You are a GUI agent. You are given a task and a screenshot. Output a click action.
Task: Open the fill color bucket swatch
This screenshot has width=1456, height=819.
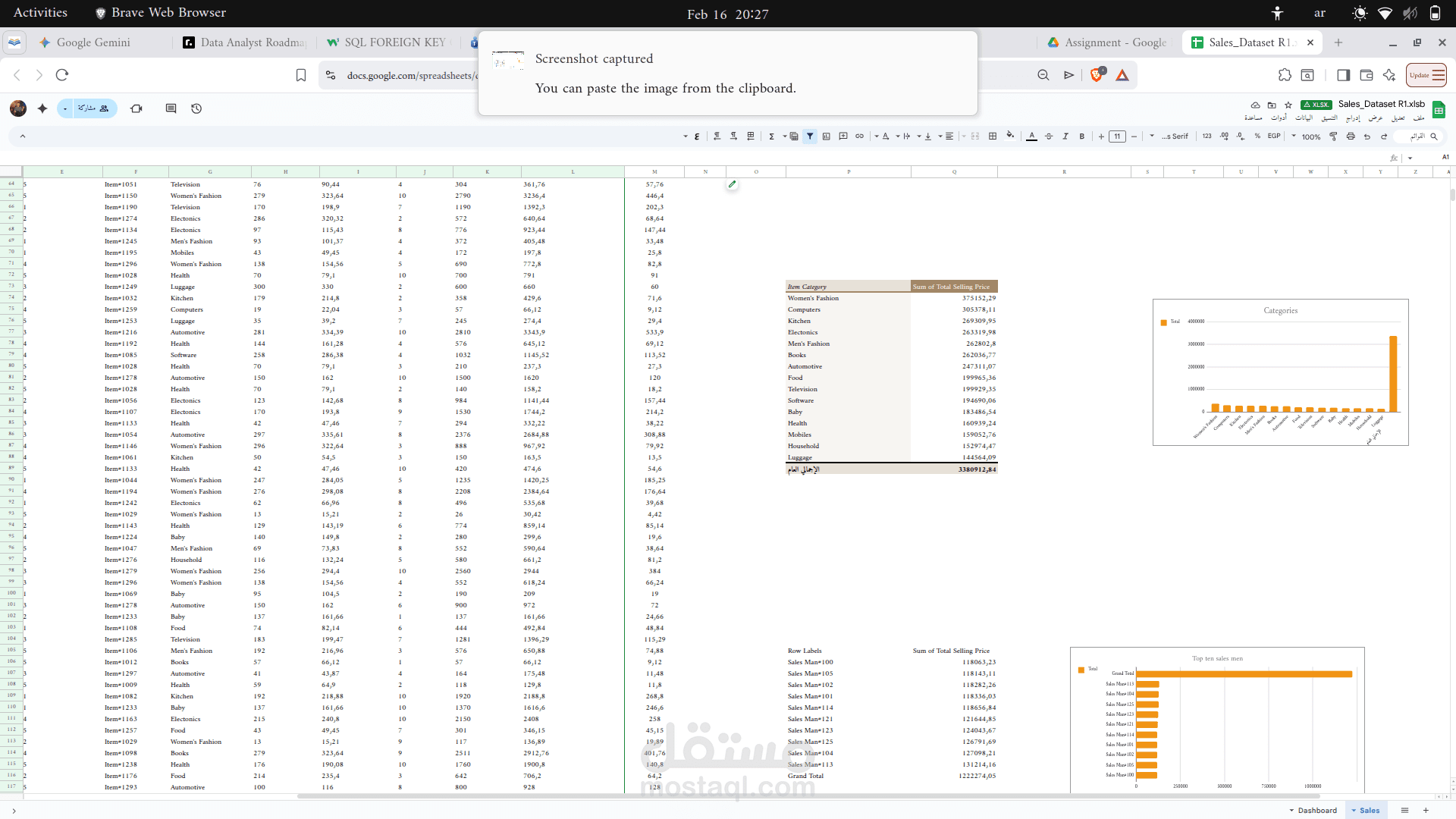click(x=1009, y=136)
